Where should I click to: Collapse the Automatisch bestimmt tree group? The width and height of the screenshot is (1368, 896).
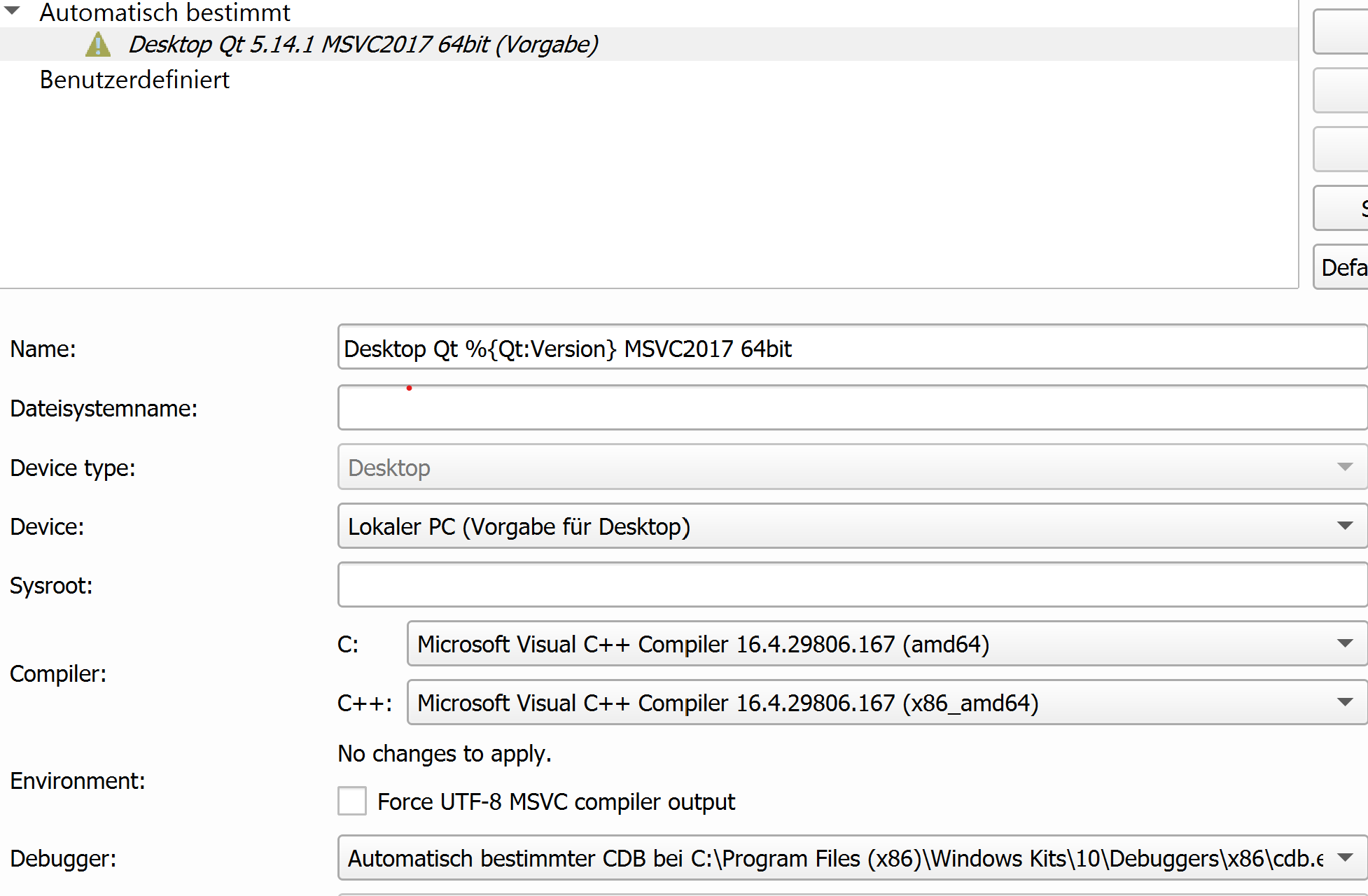13,10
